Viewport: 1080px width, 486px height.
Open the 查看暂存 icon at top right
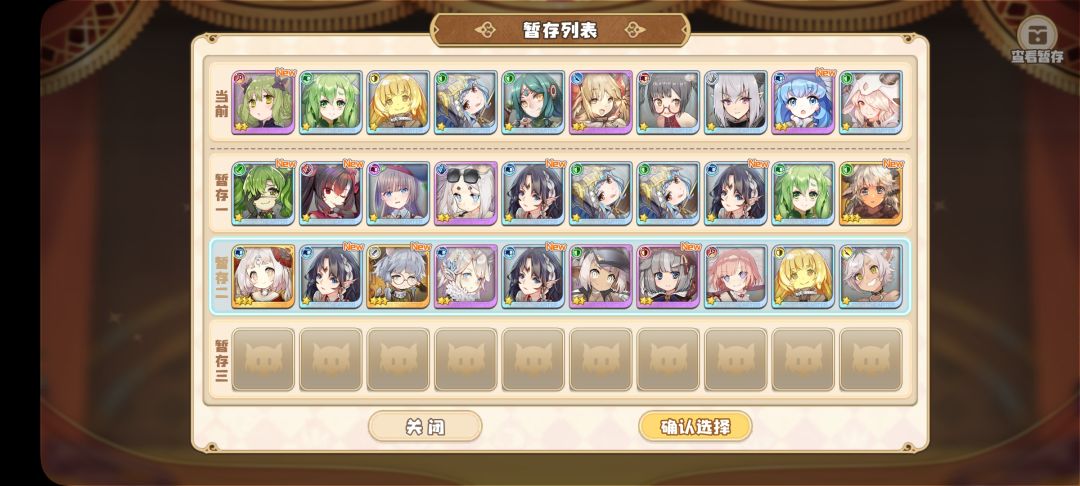tap(1037, 39)
